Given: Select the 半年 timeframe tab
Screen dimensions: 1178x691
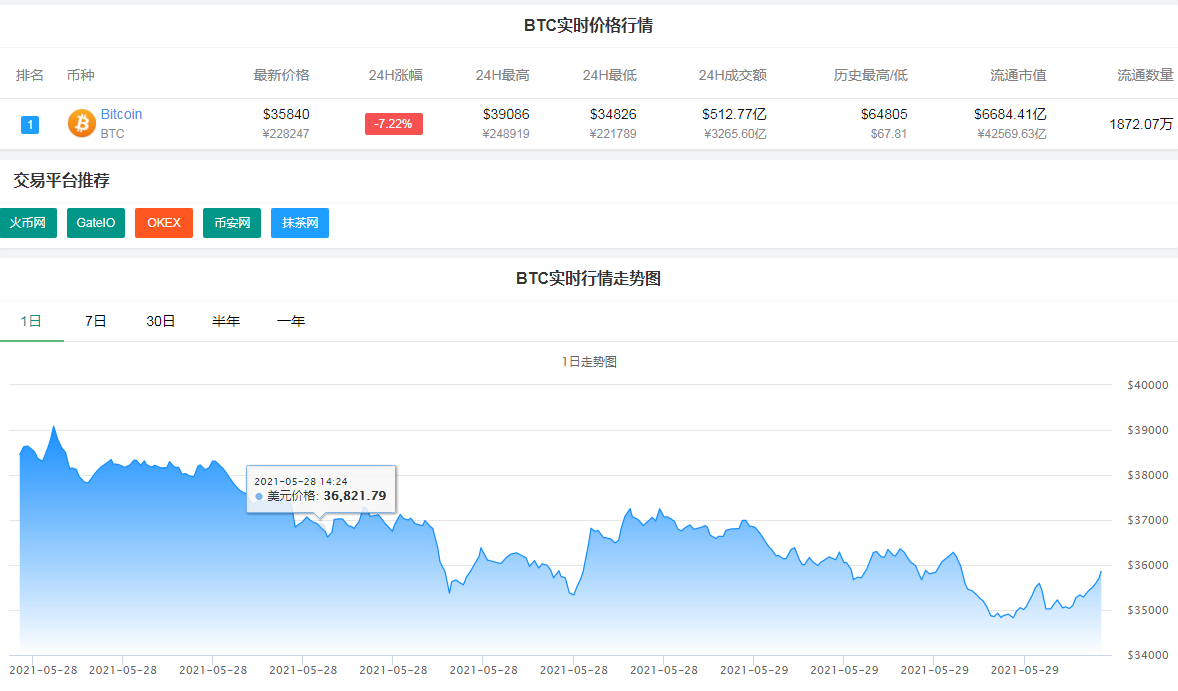Looking at the screenshot, I should point(226,321).
